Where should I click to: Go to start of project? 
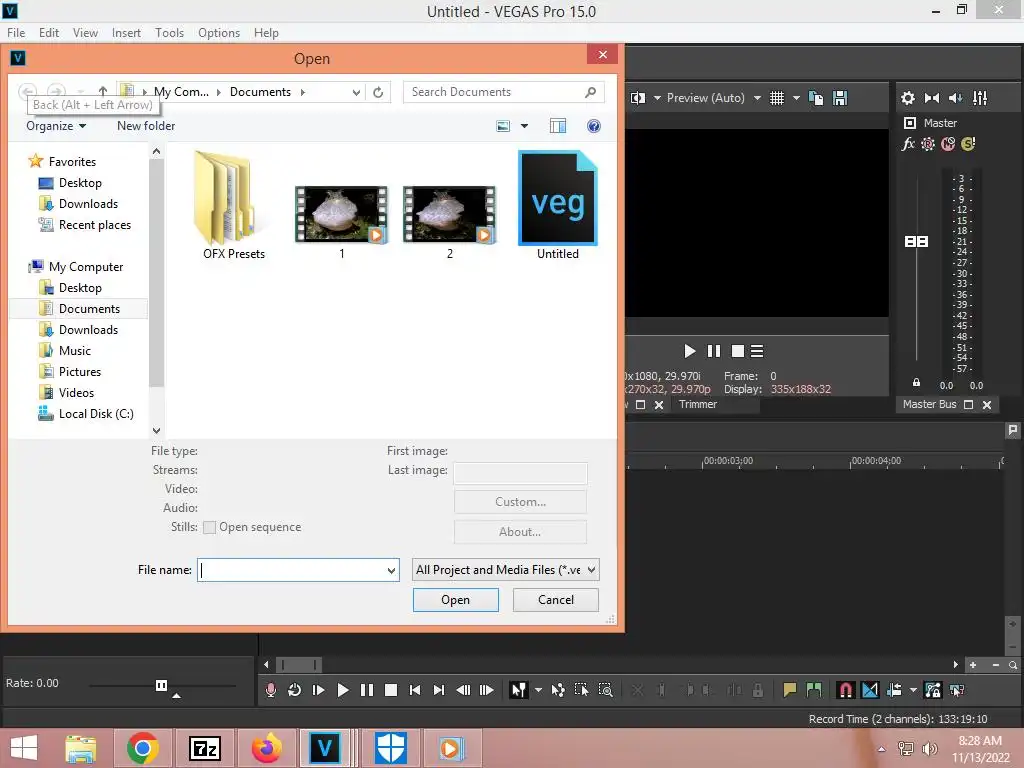pos(415,690)
